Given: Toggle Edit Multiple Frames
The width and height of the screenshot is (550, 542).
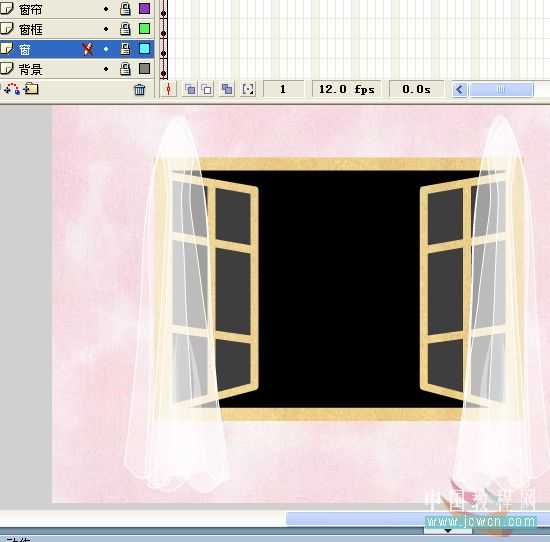Looking at the screenshot, I should pos(227,89).
